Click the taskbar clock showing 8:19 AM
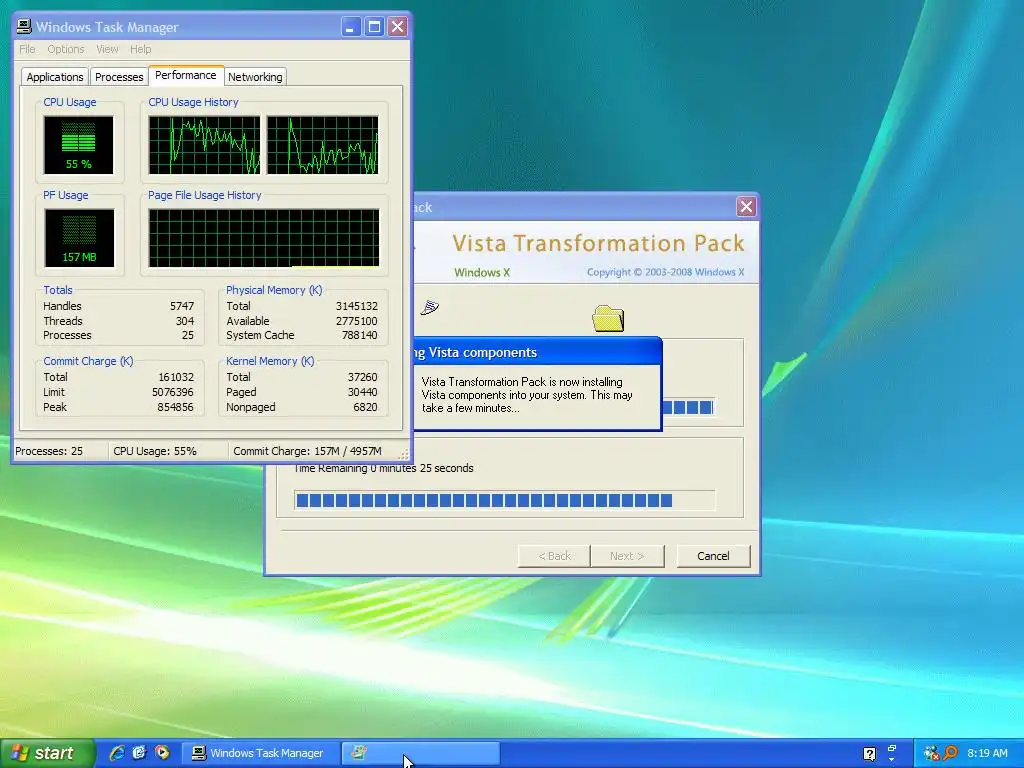The width and height of the screenshot is (1024, 768). [987, 753]
